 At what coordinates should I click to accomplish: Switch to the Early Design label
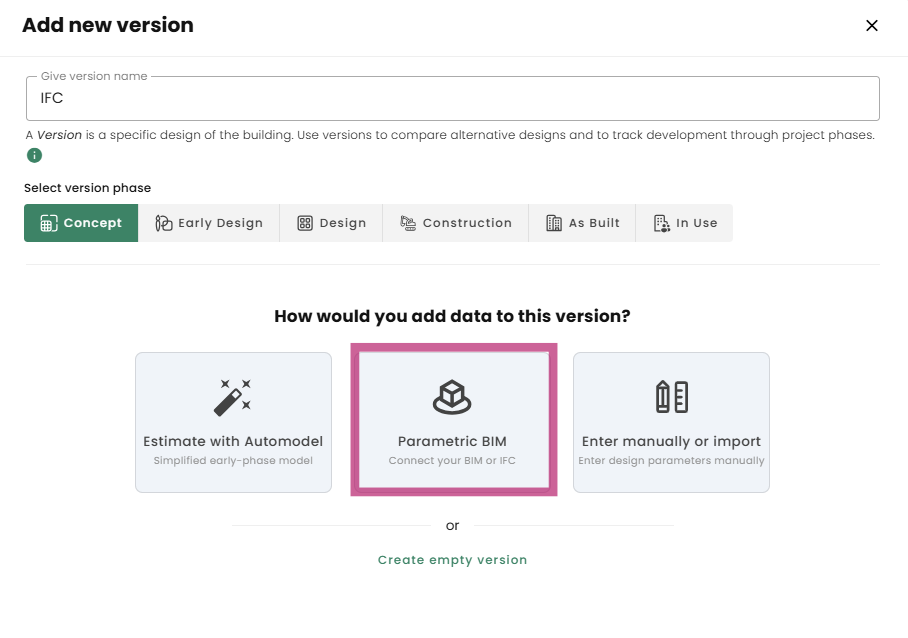[220, 223]
